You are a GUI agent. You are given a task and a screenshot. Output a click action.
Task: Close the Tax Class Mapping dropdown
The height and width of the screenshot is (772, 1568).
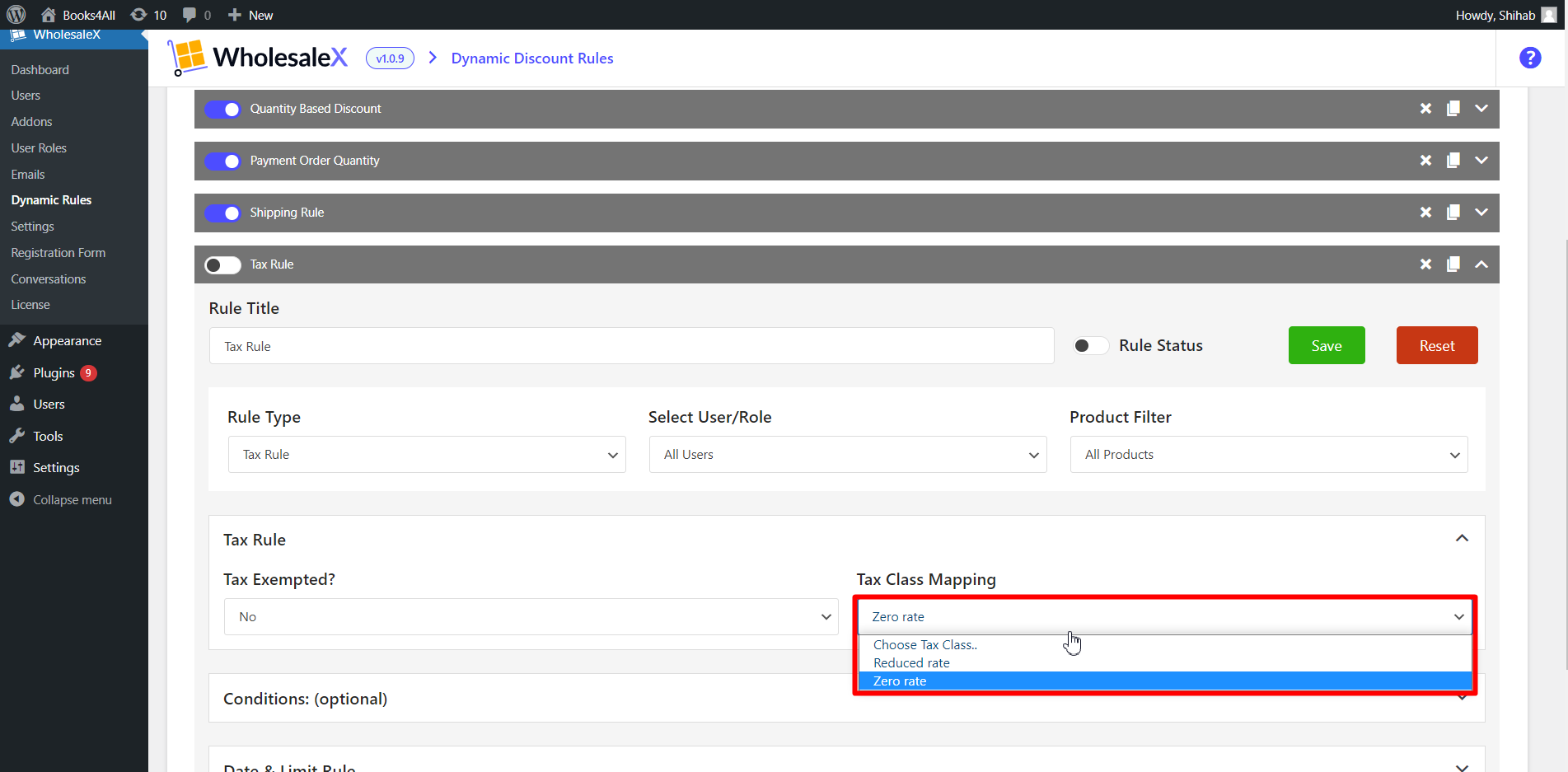(x=1165, y=617)
